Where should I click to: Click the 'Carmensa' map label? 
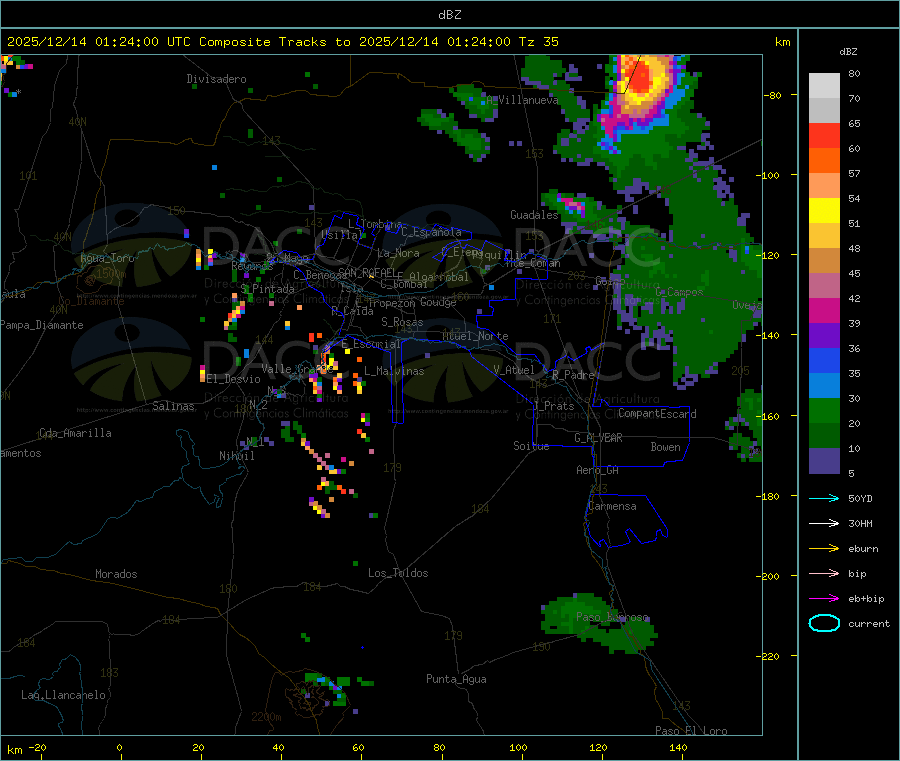point(612,507)
